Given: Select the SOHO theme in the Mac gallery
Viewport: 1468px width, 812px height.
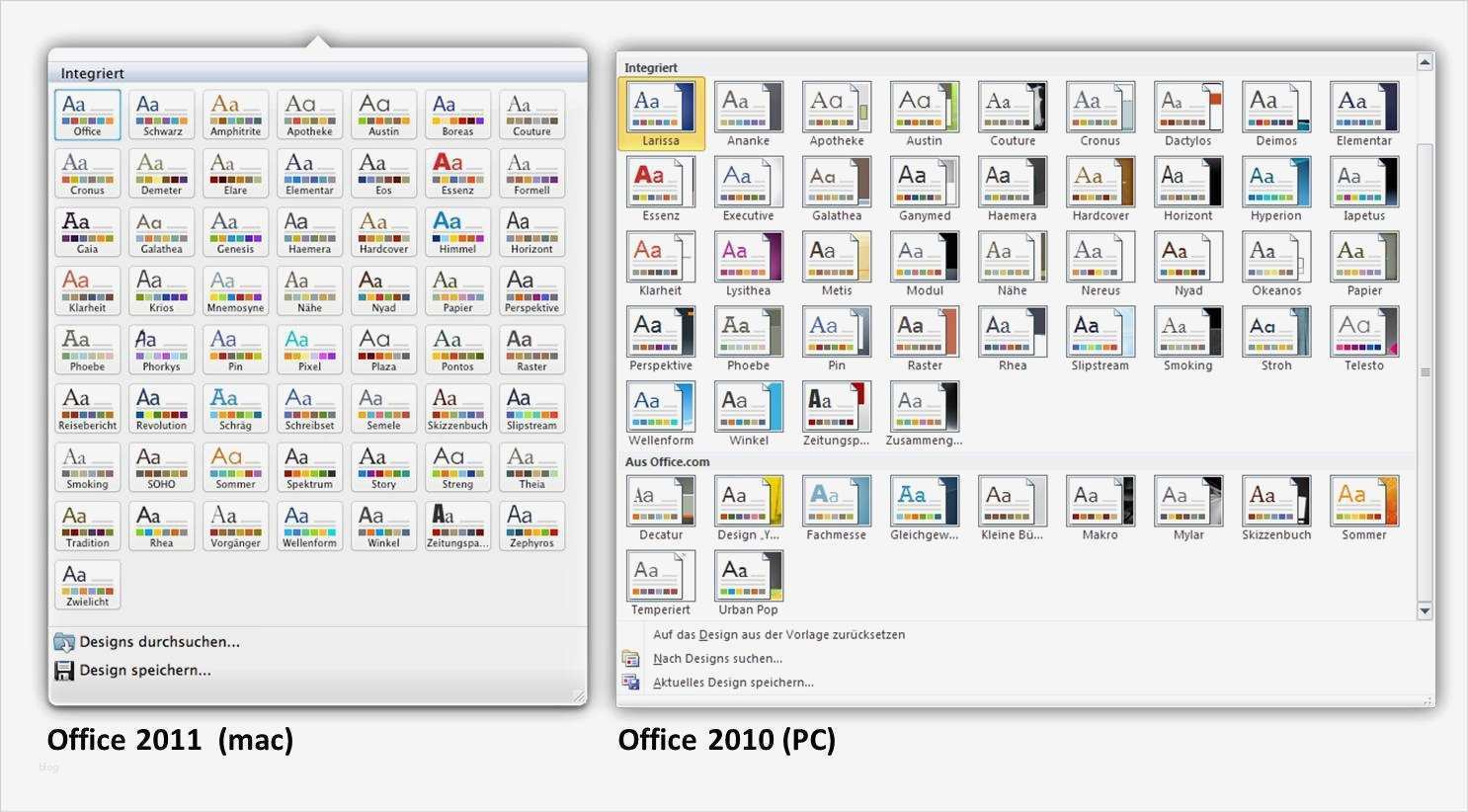Looking at the screenshot, I should click(x=162, y=467).
